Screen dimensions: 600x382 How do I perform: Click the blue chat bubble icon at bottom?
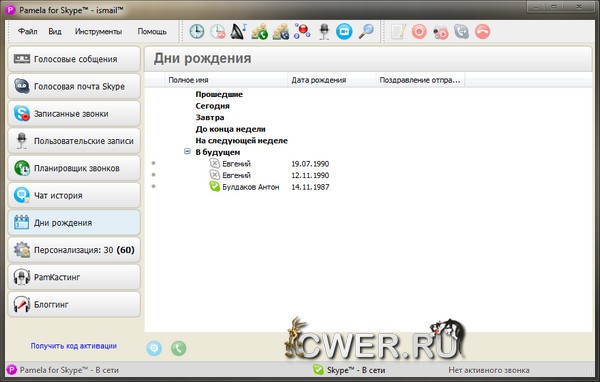pyautogui.click(x=154, y=348)
